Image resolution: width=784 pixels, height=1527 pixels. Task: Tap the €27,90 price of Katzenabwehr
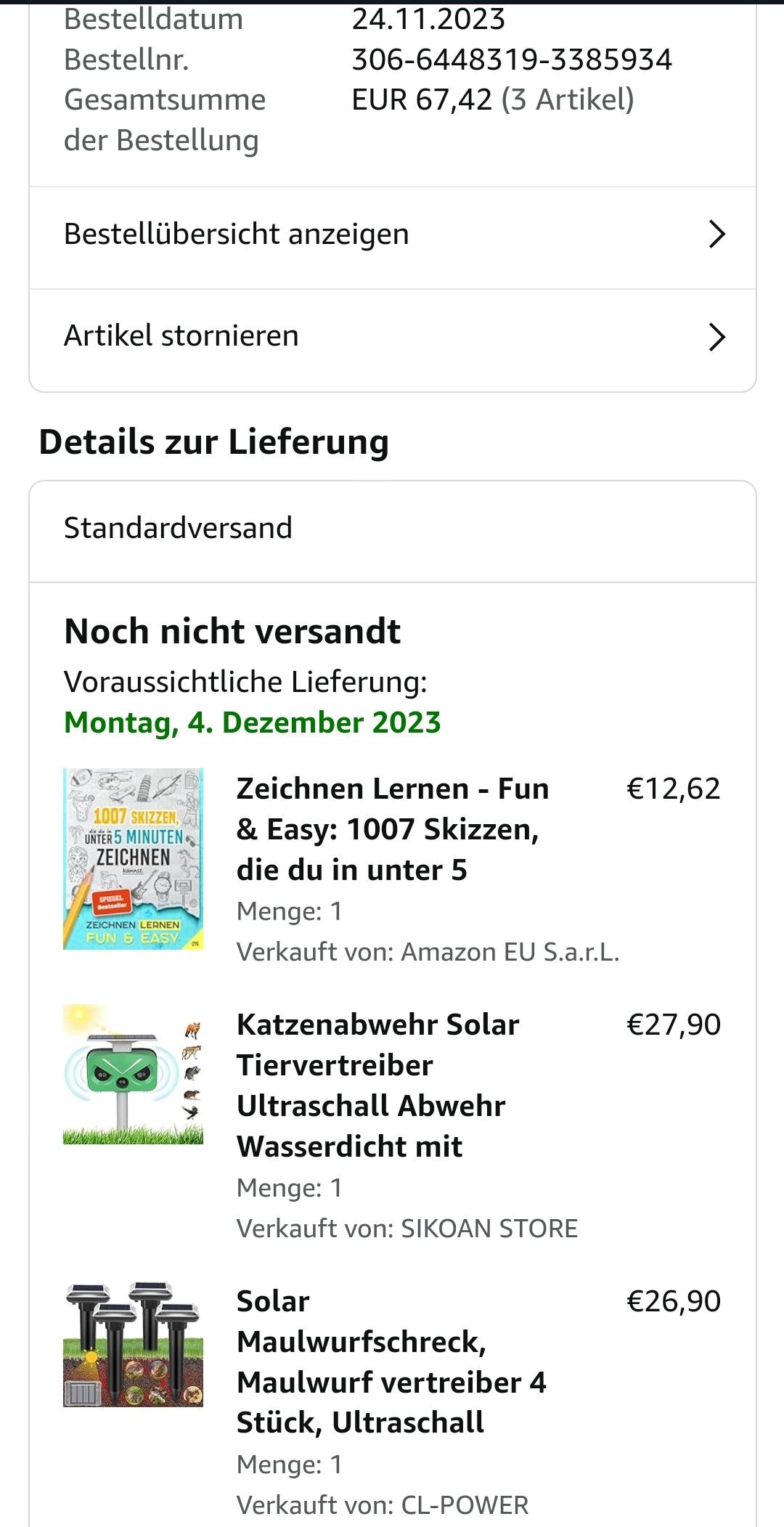click(674, 1025)
